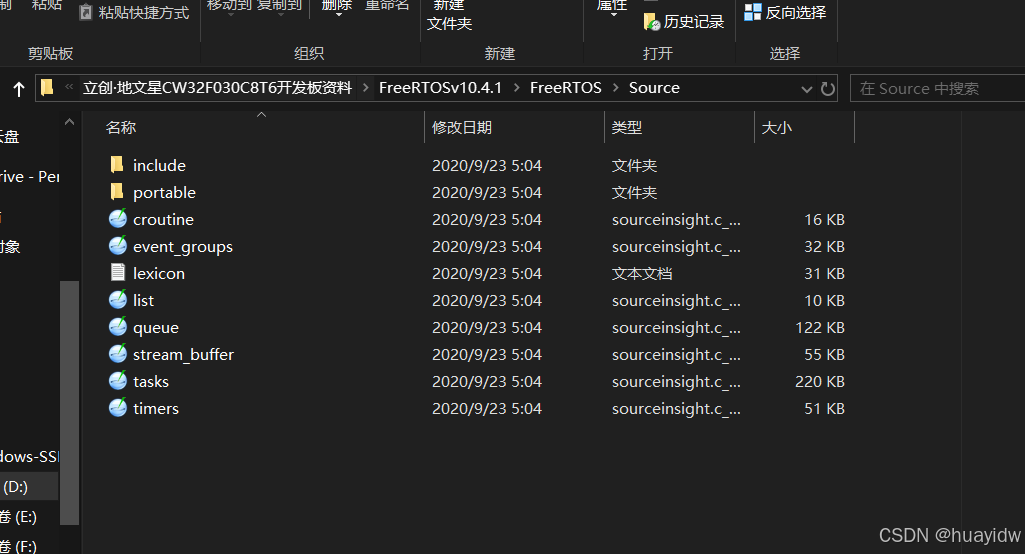Select the event_groups file icon
This screenshot has height=554, width=1025.
click(118, 245)
